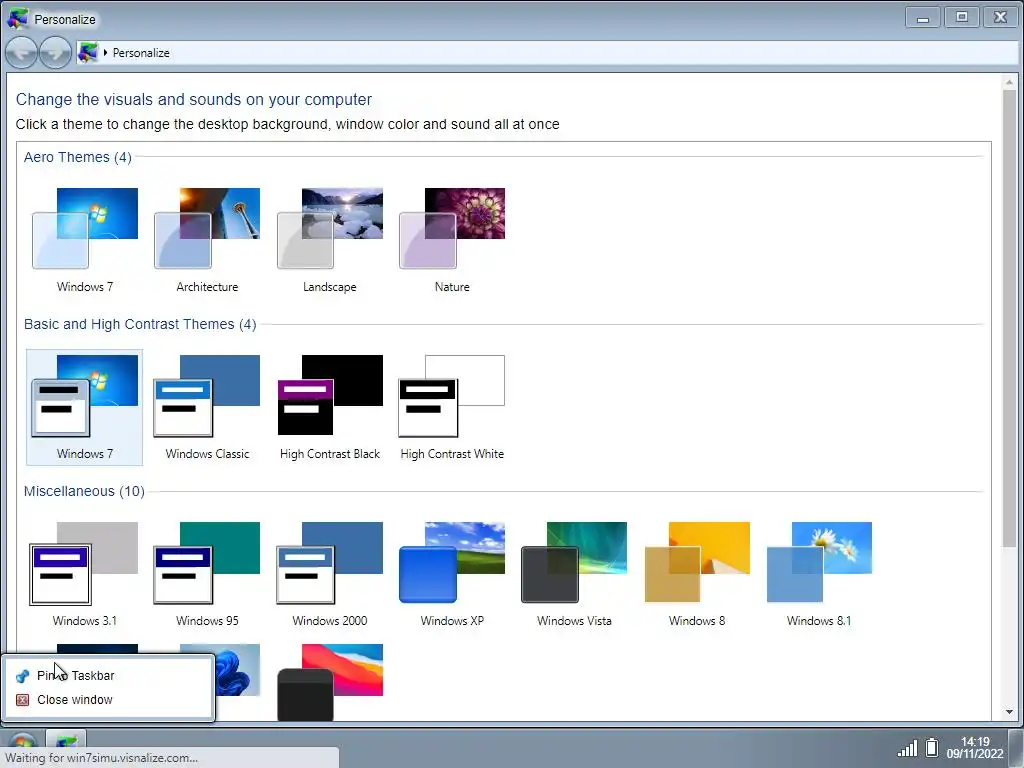Expand the breadcrumb arrow before Personalize
The image size is (1024, 768).
coord(105,52)
